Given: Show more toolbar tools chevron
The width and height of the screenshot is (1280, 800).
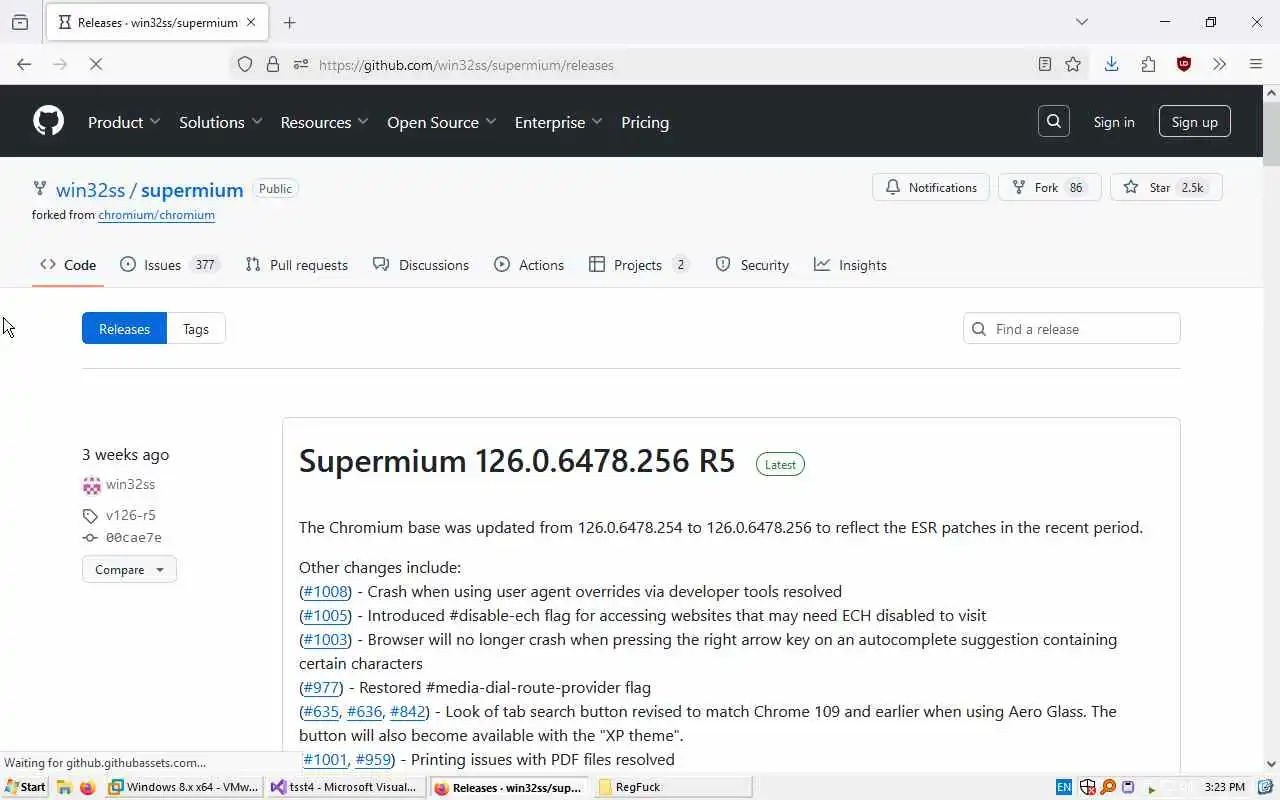Looking at the screenshot, I should click(x=1220, y=65).
